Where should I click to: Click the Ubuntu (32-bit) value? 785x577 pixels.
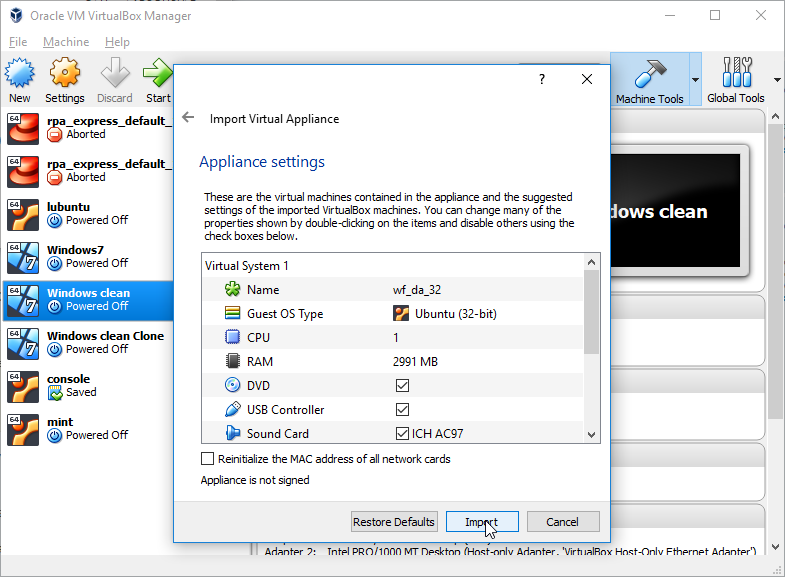(x=456, y=314)
